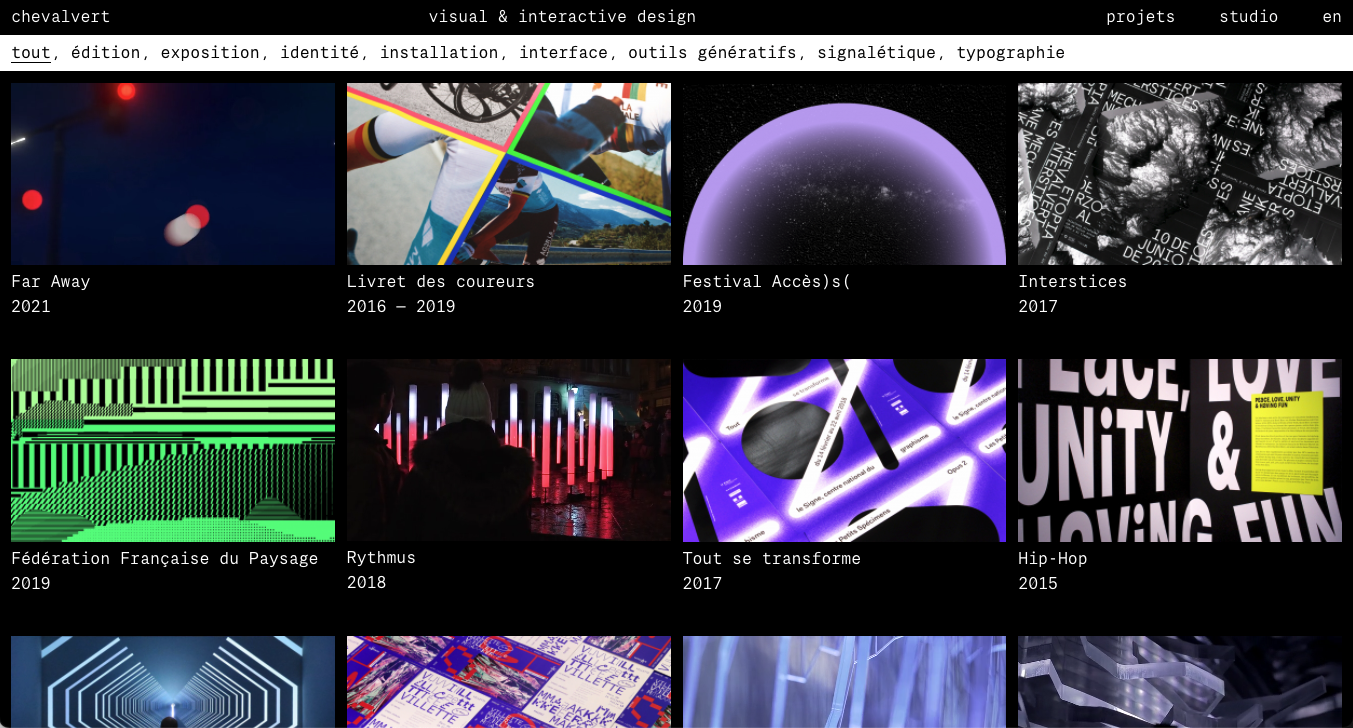
Task: Filter projects by édition
Action: pyautogui.click(x=105, y=53)
